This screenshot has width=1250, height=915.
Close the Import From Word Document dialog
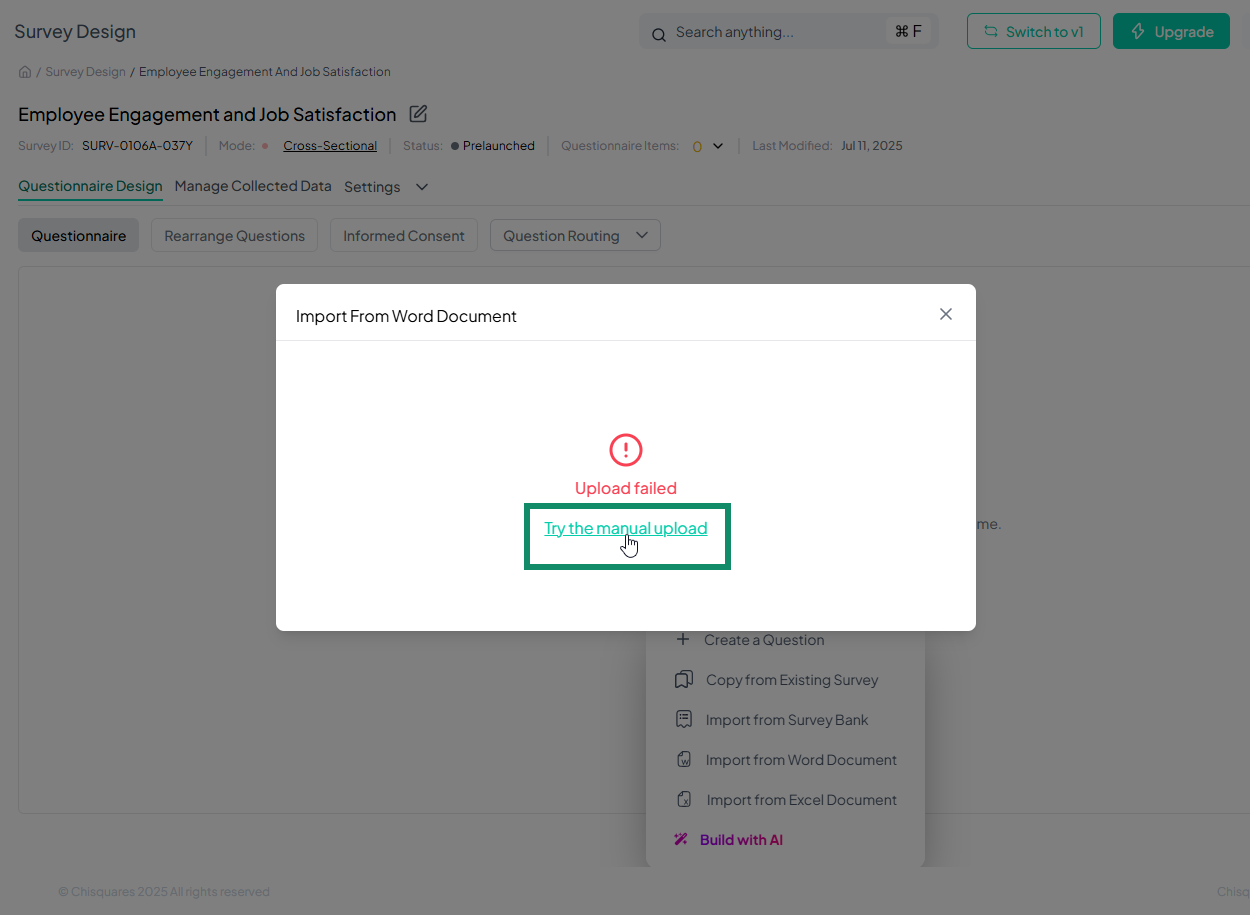(x=945, y=314)
